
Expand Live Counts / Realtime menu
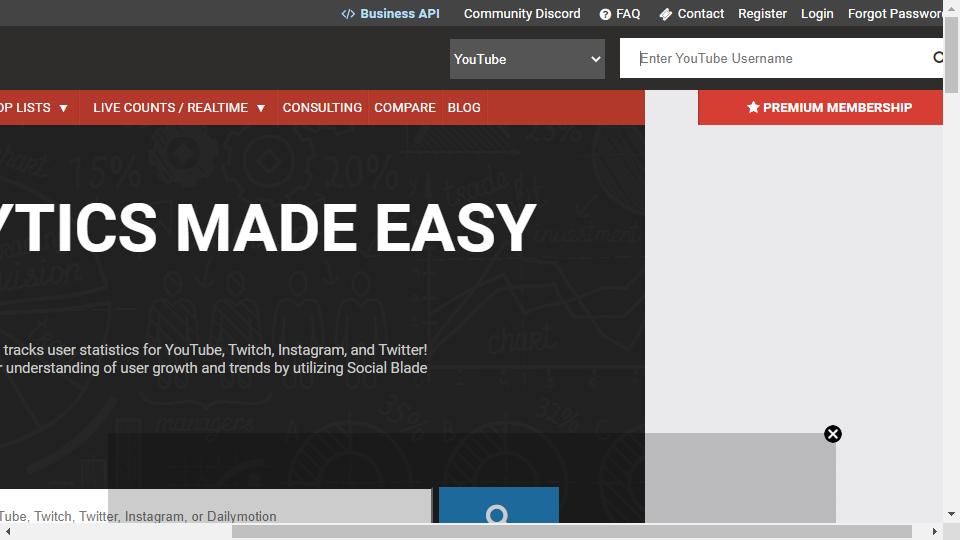tap(179, 108)
